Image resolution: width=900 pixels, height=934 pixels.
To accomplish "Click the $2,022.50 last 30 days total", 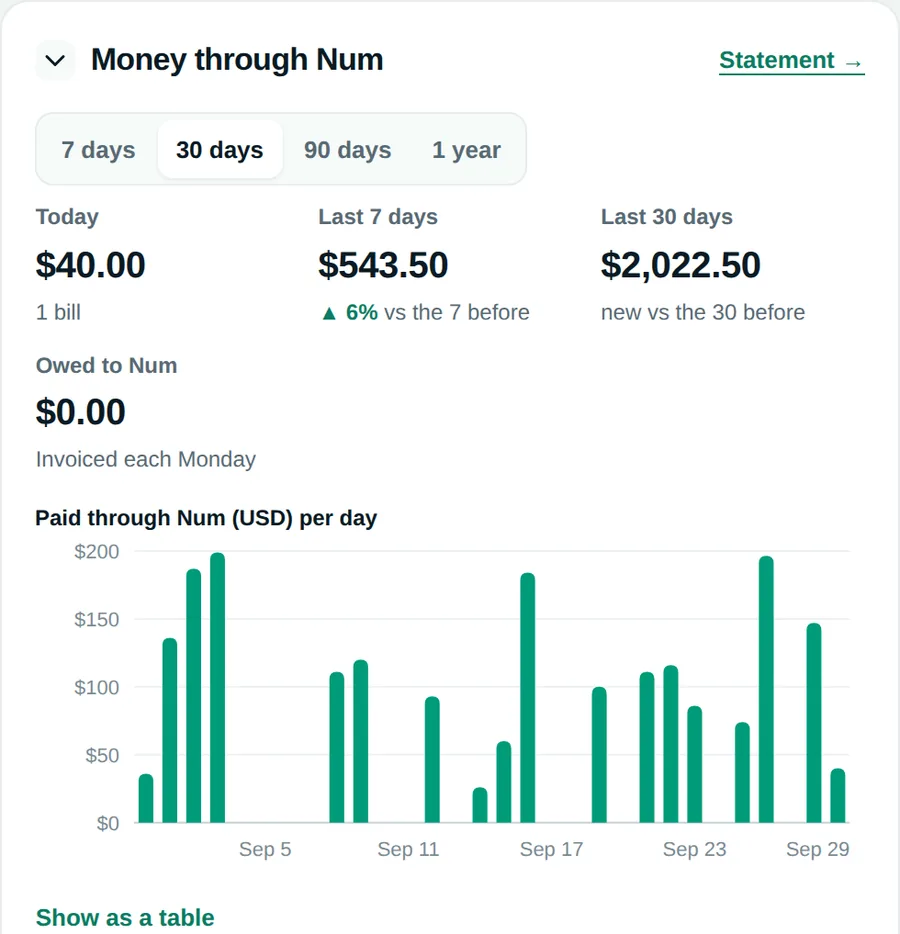I will coord(681,265).
